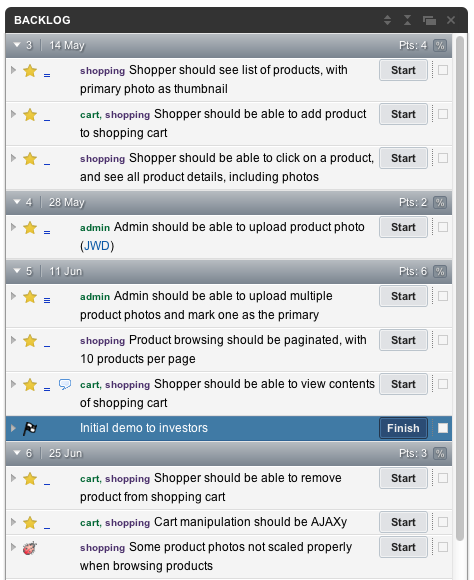Screen dimensions: 474x580
Task: Collapse iteration 3 dated 14 May
Action: click(17, 45)
